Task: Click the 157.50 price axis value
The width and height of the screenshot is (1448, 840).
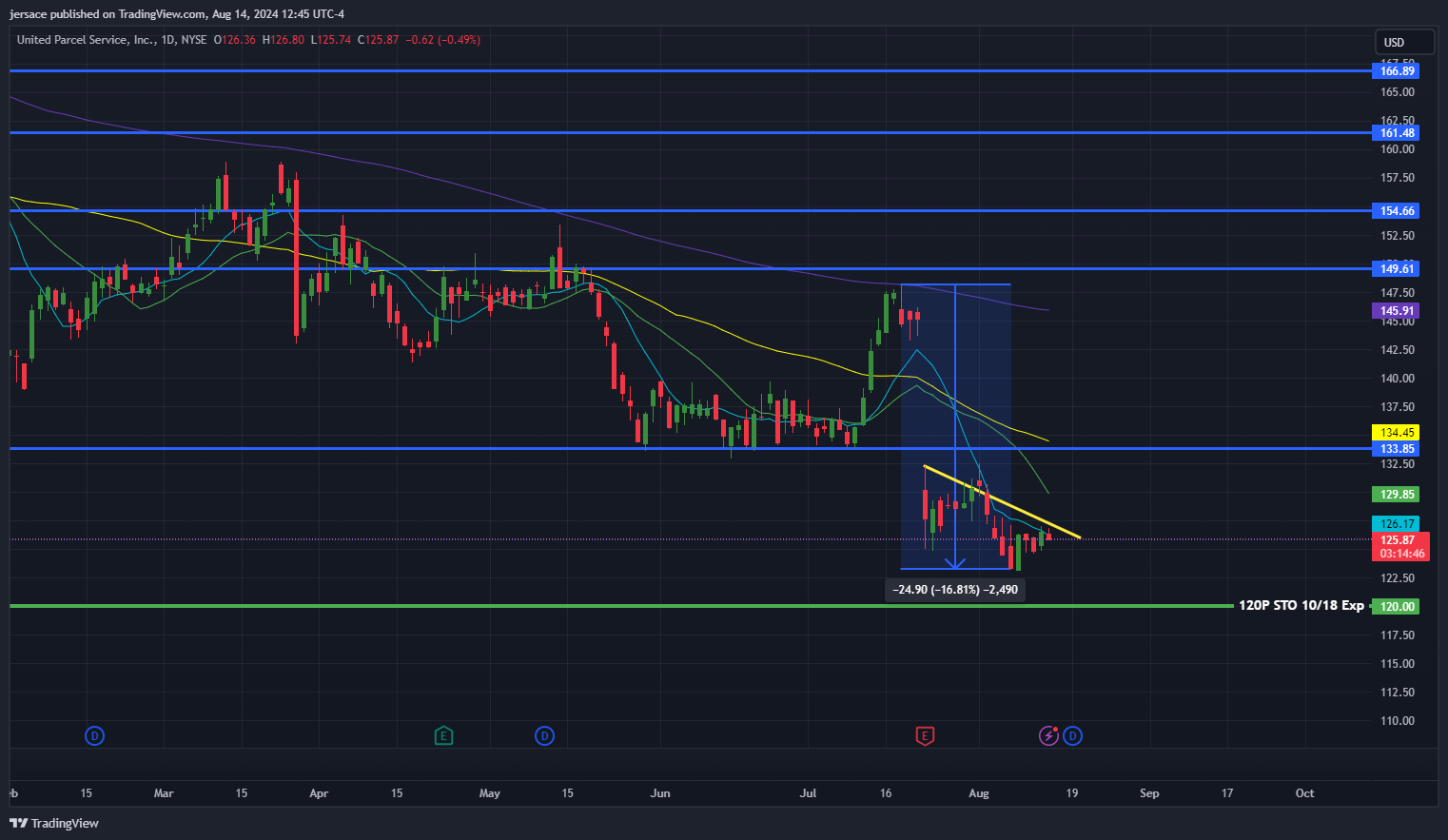Action: pos(1397,178)
